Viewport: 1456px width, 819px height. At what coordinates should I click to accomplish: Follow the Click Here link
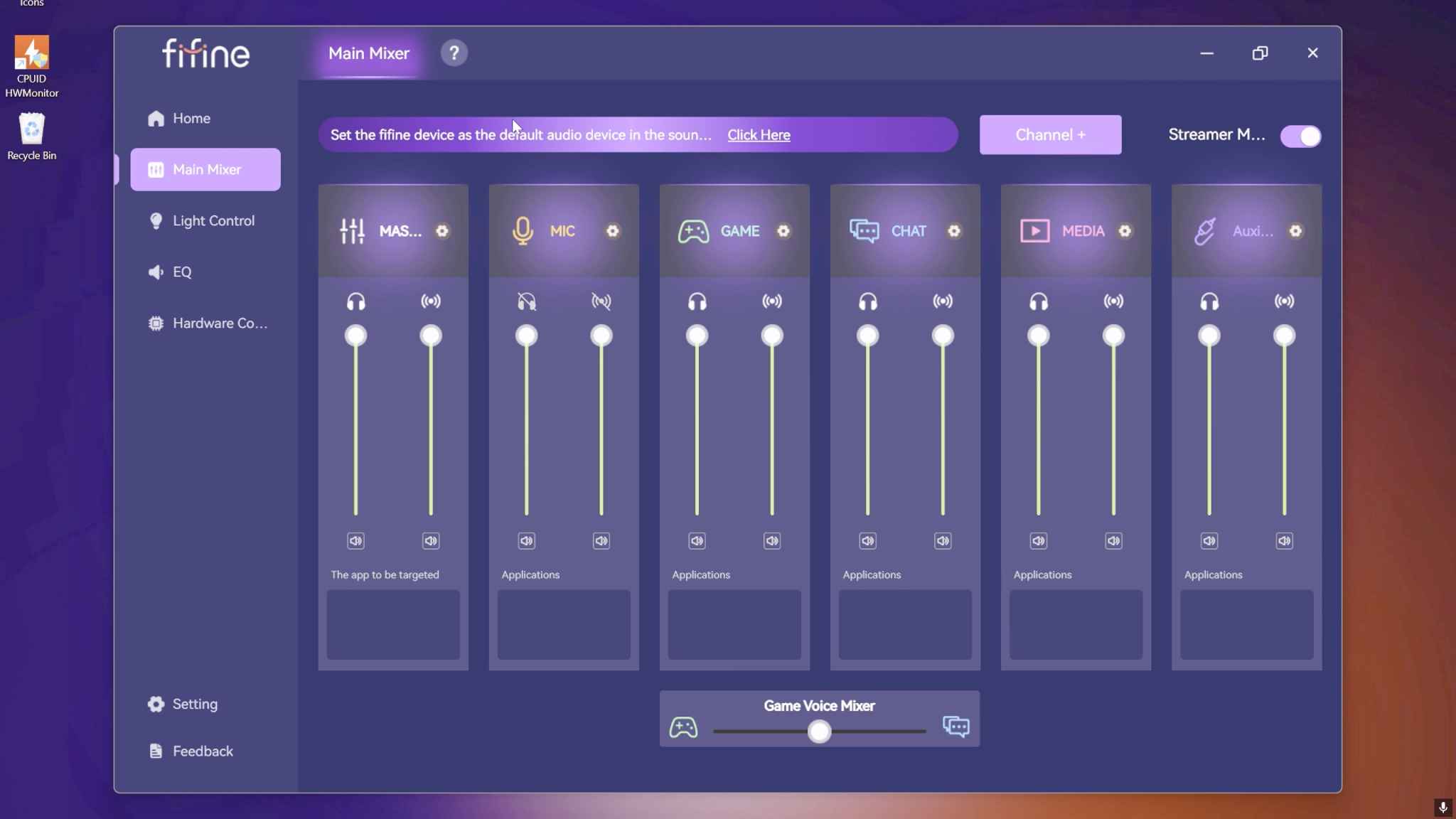pos(759,135)
